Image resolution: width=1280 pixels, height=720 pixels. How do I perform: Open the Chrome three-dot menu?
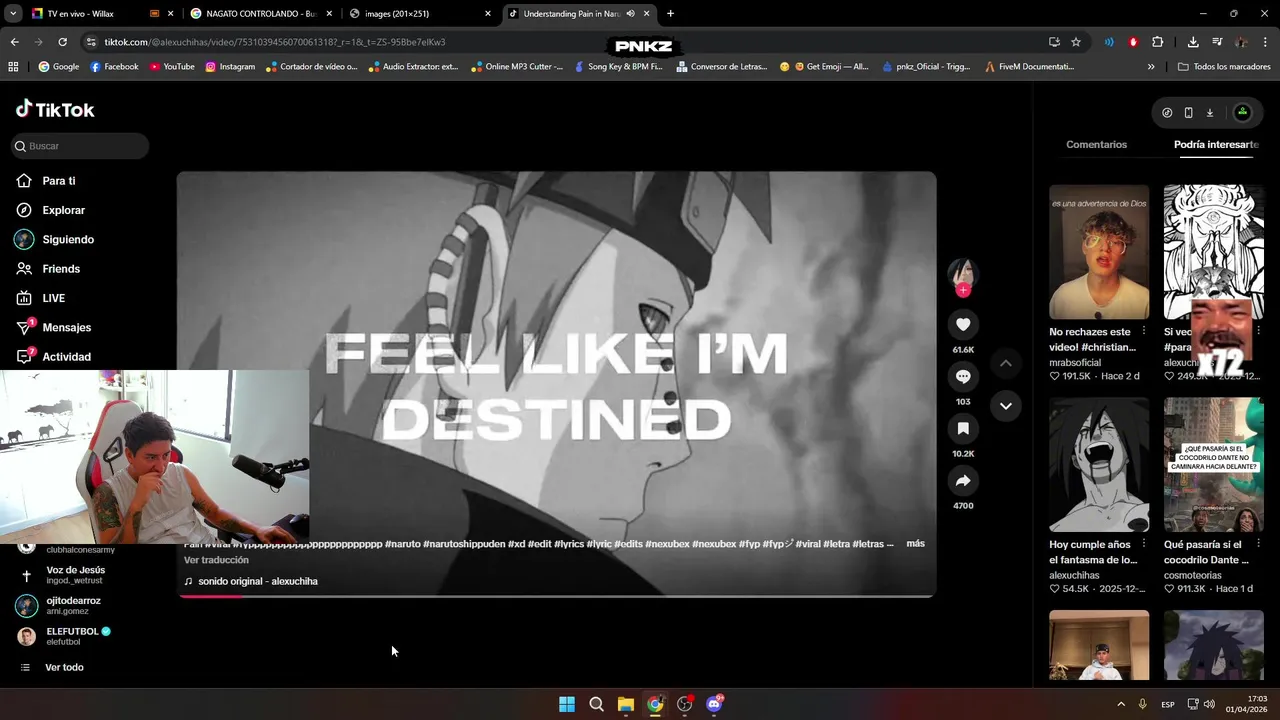pos(1266,42)
